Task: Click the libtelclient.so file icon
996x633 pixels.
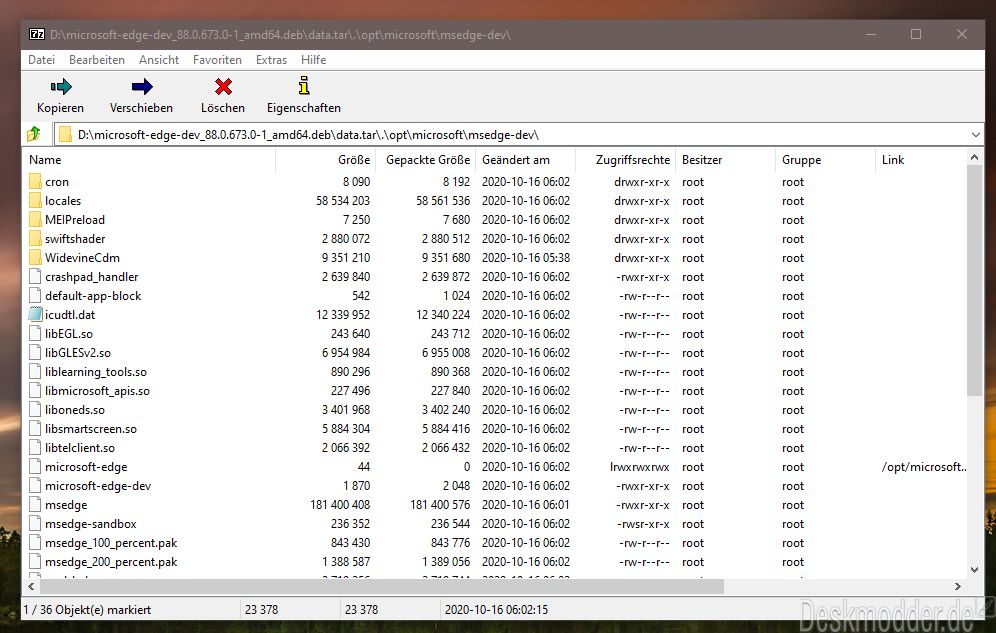Action: tap(35, 448)
